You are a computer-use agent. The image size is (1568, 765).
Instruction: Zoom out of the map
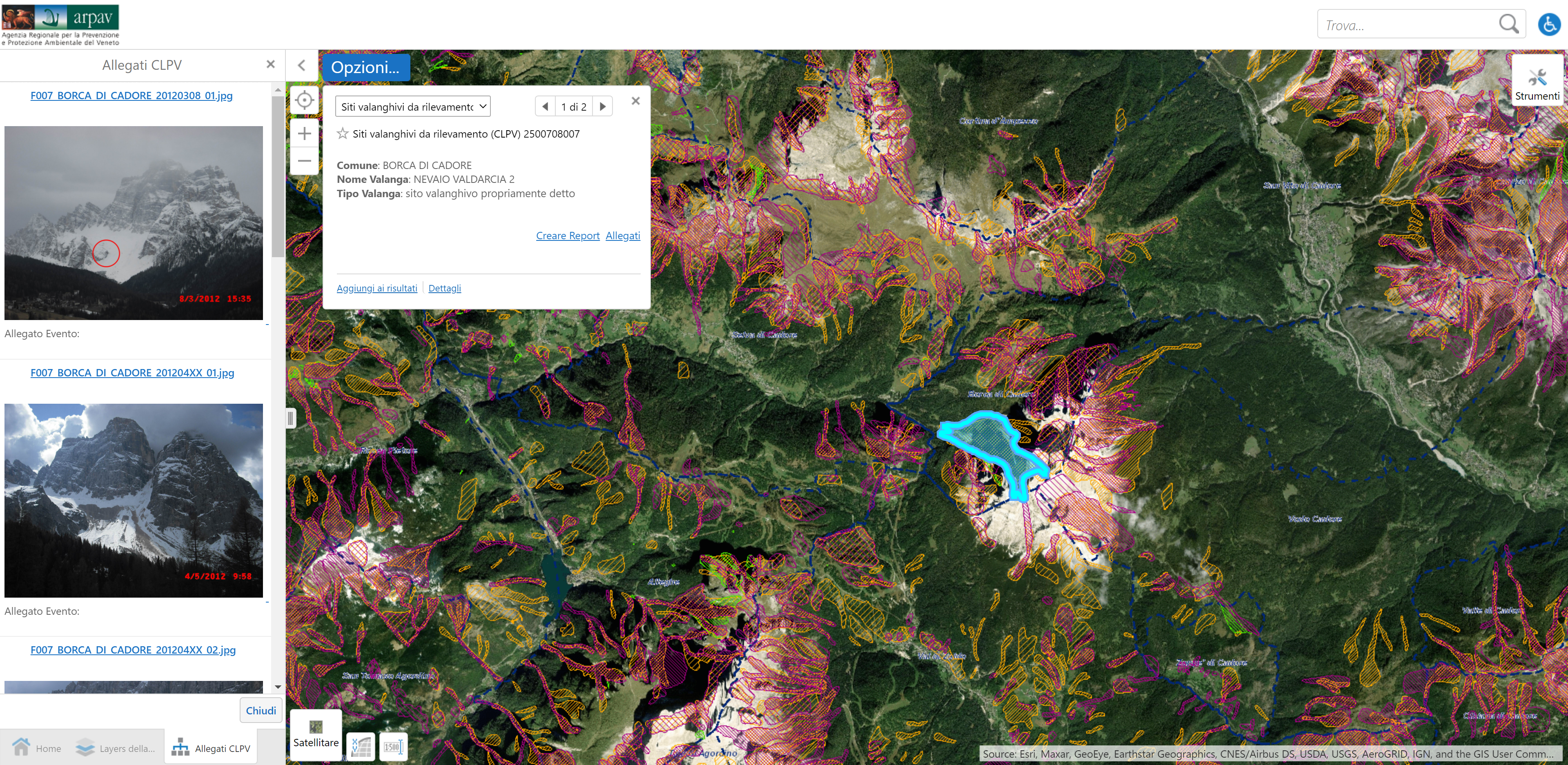tap(304, 161)
